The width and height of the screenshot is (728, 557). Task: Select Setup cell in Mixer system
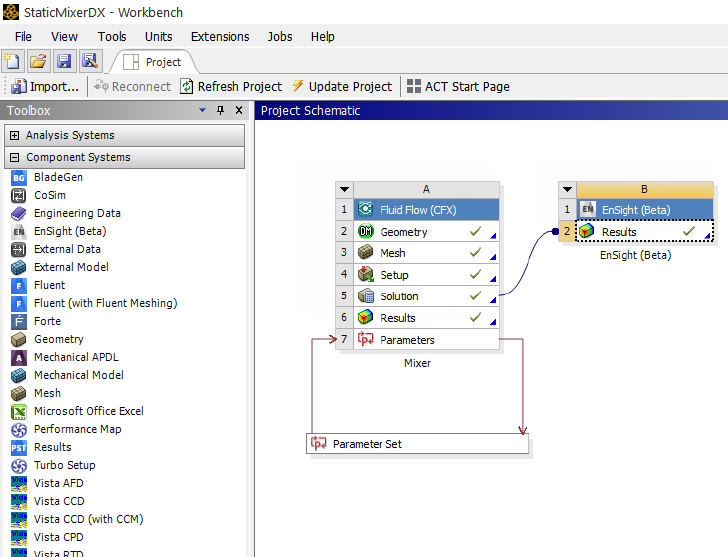point(426,275)
